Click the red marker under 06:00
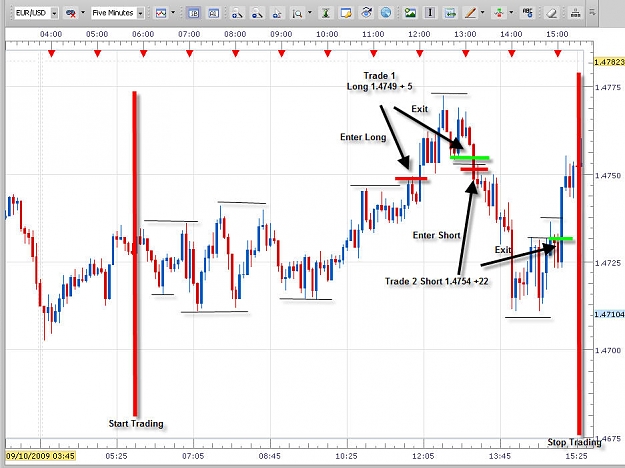 pyautogui.click(x=143, y=53)
